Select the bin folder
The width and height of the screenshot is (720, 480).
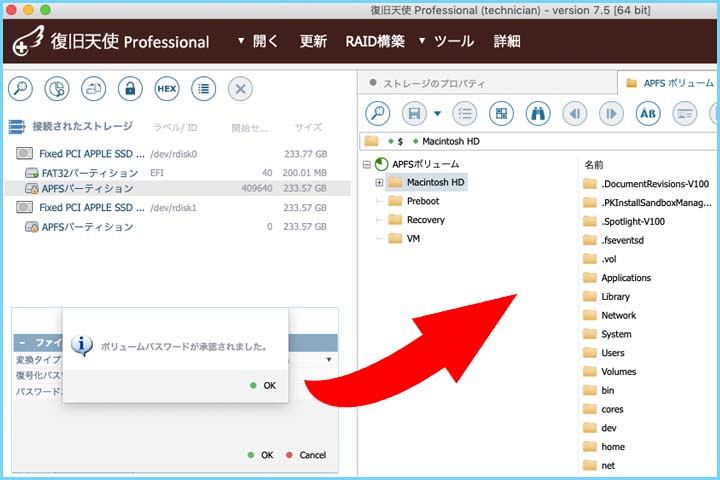tap(598, 390)
